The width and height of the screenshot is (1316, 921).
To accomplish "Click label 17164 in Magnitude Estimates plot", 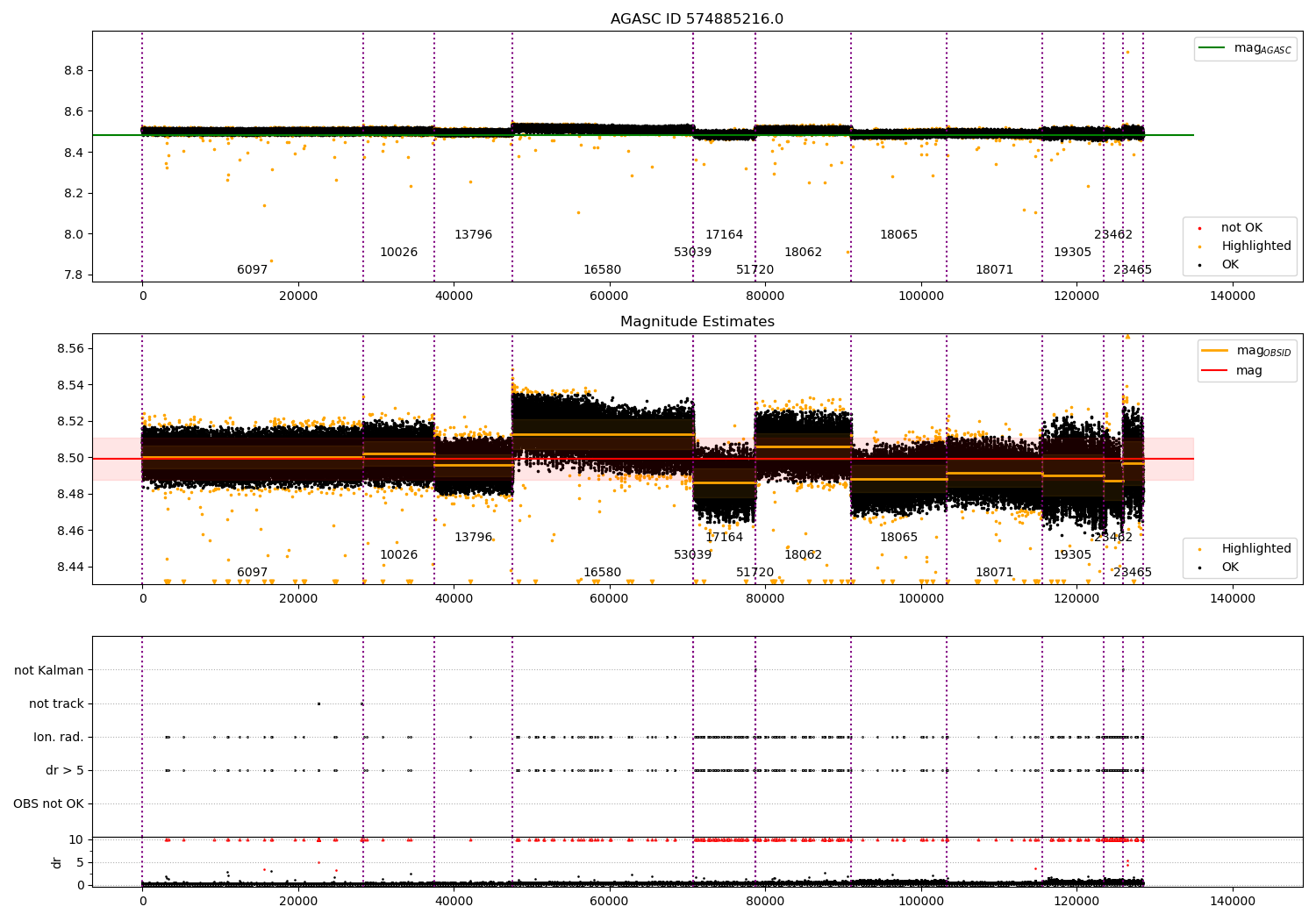I will (724, 538).
